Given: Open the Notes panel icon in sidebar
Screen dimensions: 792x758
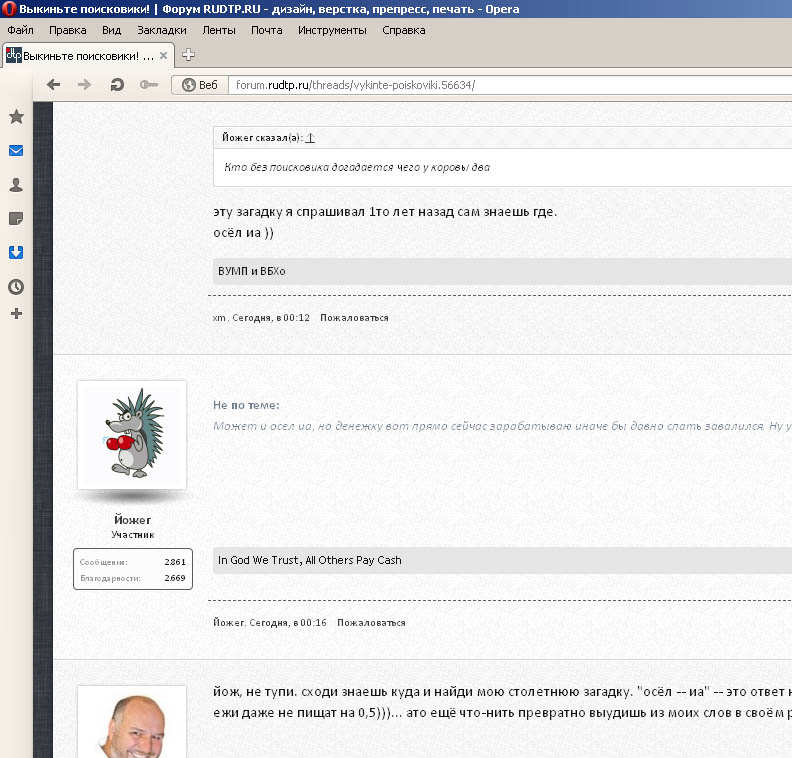Looking at the screenshot, I should coord(16,219).
